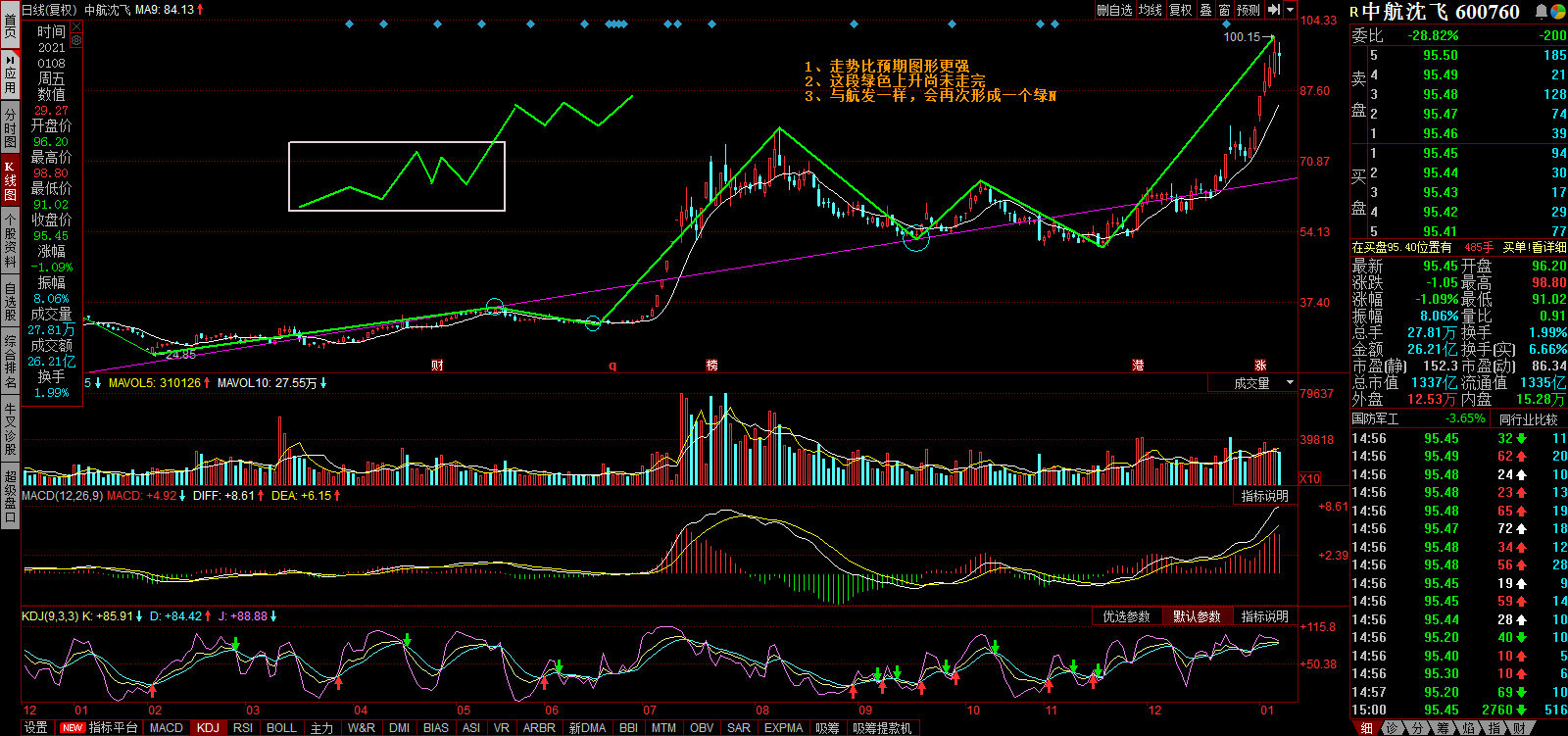This screenshot has height=736, width=1568.
Task: Open the dropdown arrow at chart toolbar end
Action: click(1289, 10)
